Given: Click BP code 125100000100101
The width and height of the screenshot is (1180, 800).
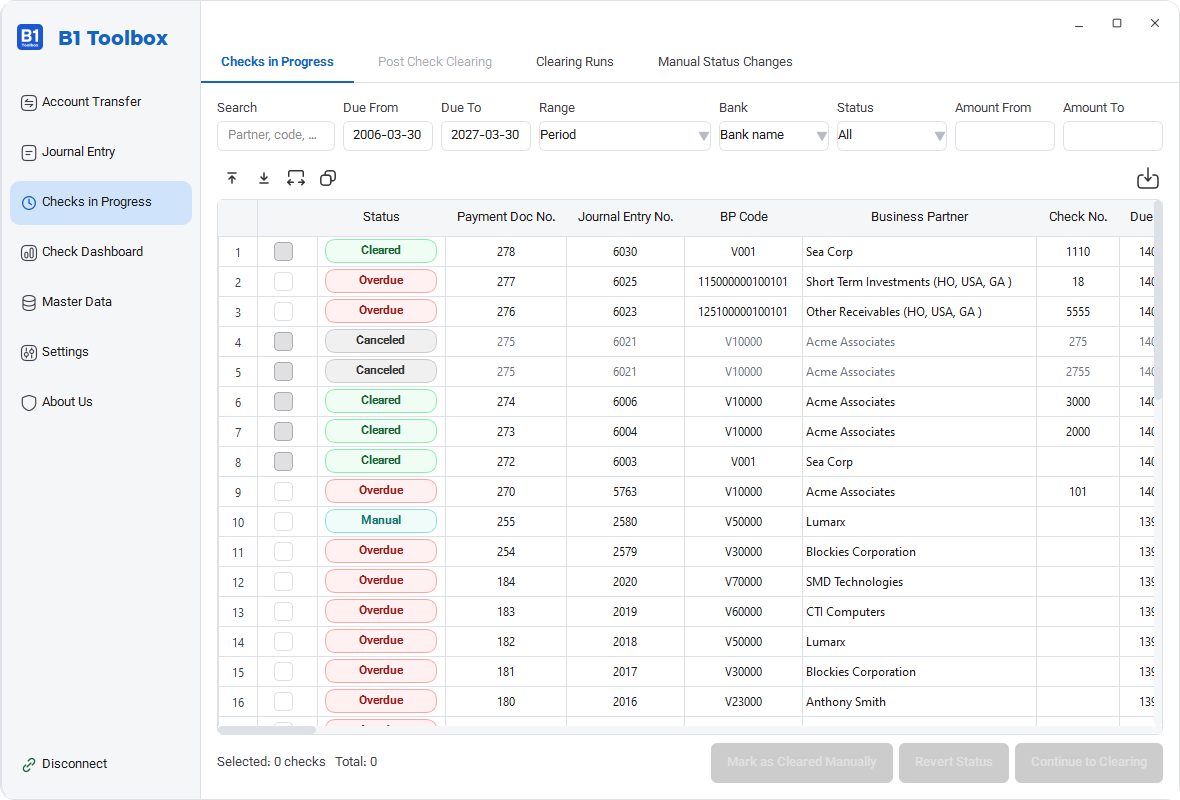Looking at the screenshot, I should click(x=744, y=312).
